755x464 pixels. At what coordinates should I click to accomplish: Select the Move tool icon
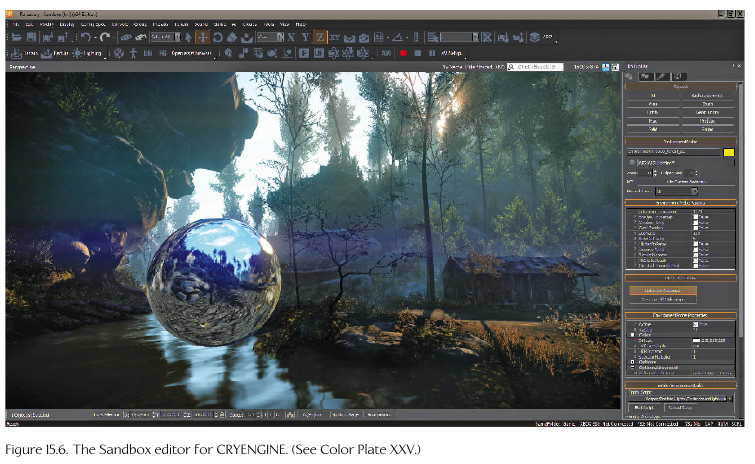click(x=203, y=37)
